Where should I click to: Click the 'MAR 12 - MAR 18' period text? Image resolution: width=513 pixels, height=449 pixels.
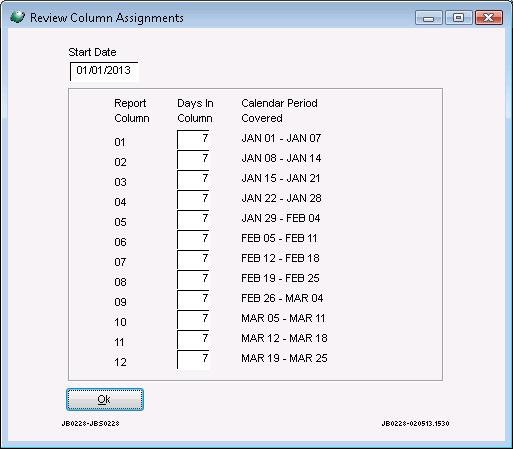(284, 338)
